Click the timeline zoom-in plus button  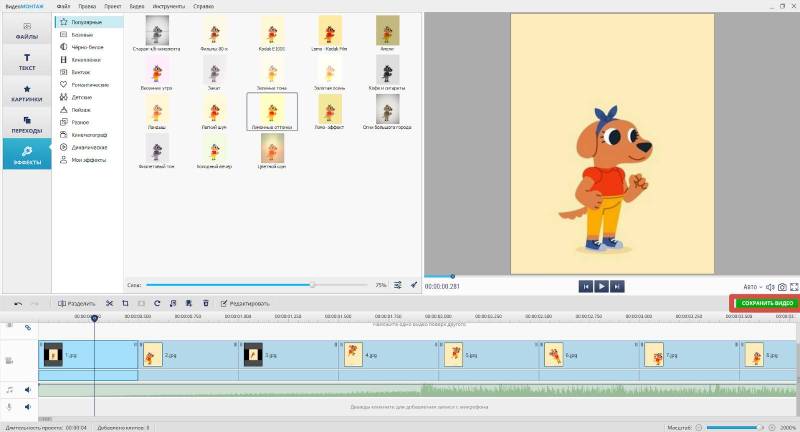[x=772, y=427]
